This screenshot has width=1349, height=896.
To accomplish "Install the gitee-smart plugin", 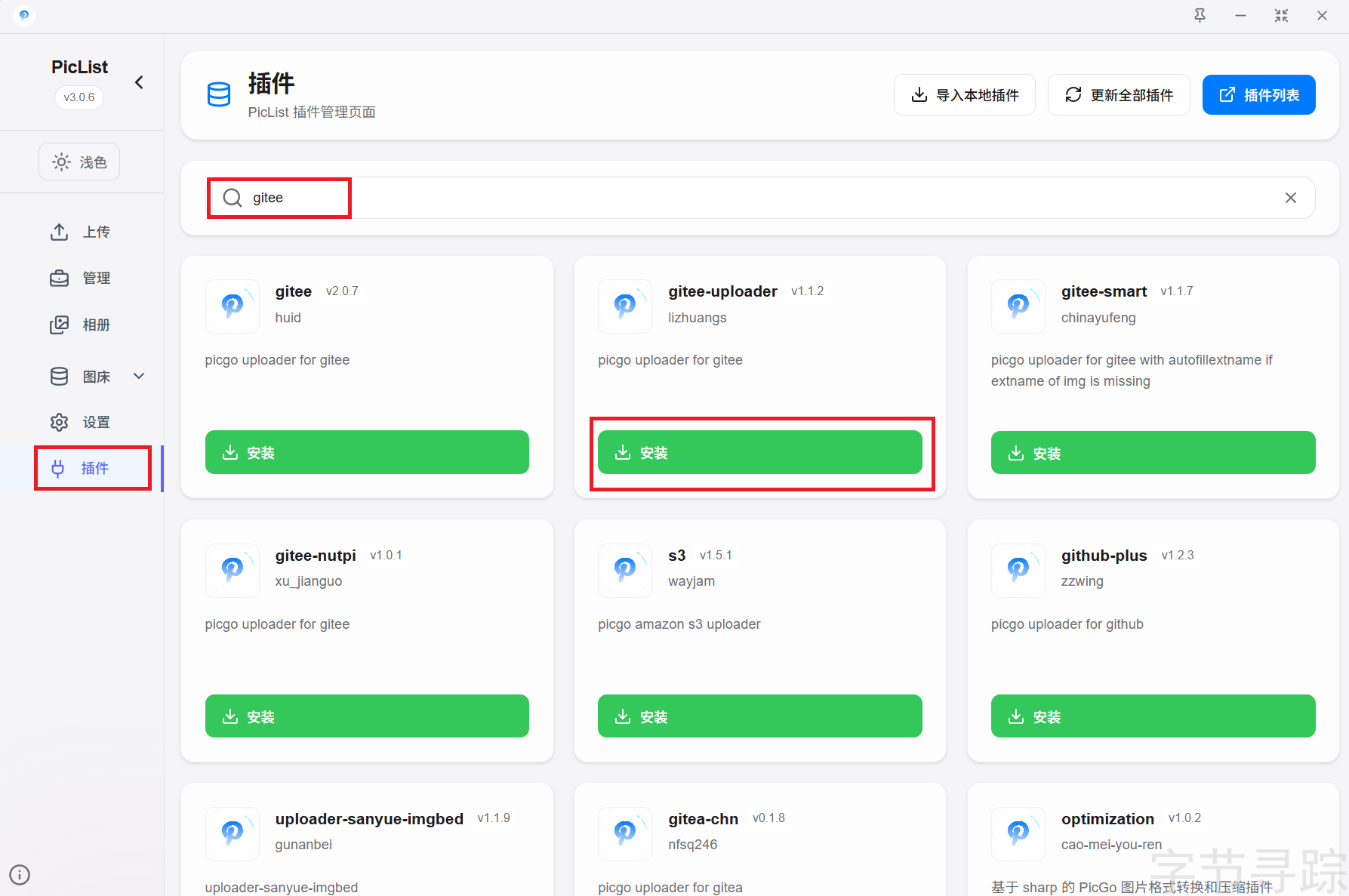I will 1153,453.
